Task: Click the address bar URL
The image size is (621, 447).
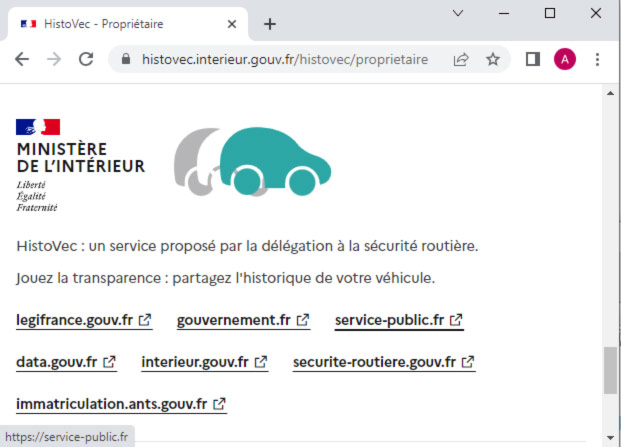Action: [x=285, y=59]
